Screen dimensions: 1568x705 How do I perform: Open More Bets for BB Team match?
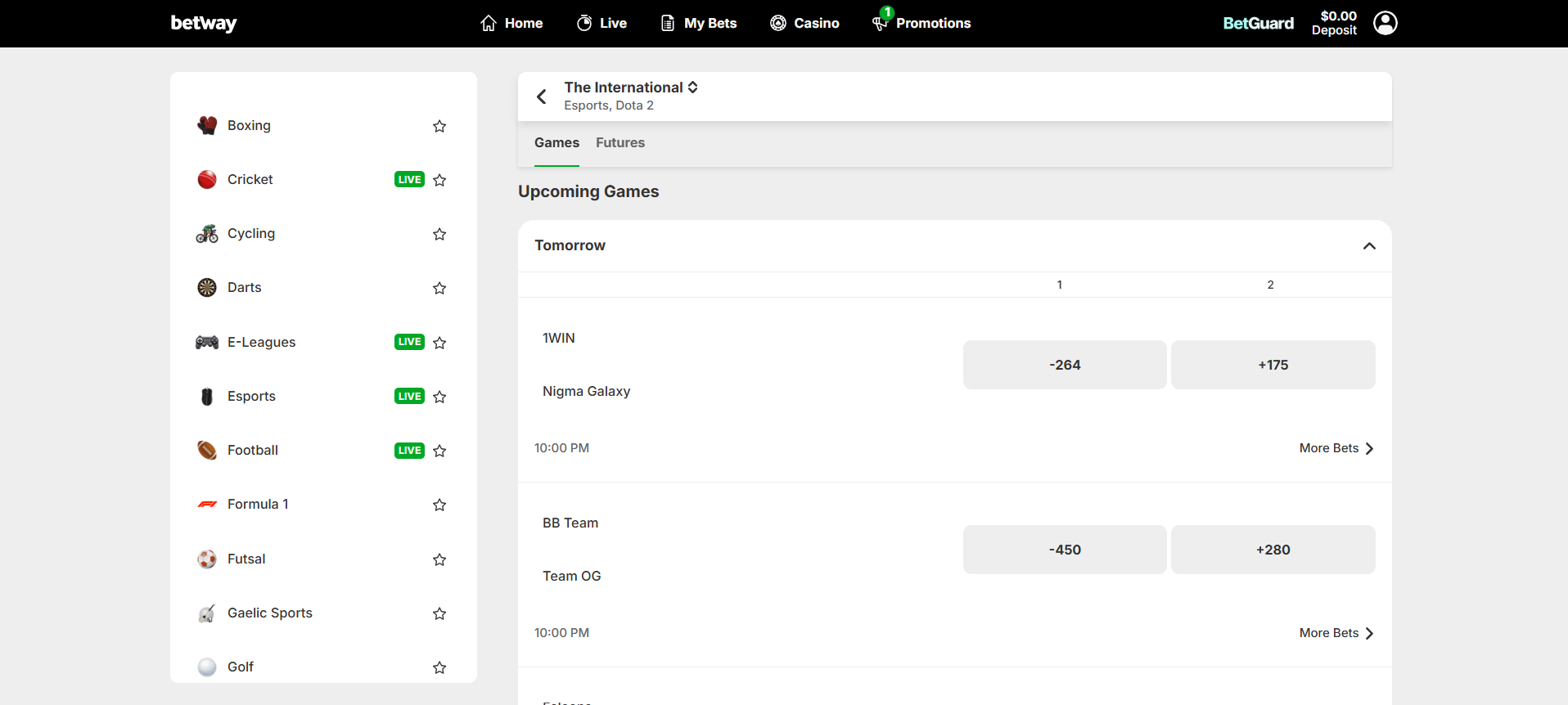pyautogui.click(x=1336, y=633)
